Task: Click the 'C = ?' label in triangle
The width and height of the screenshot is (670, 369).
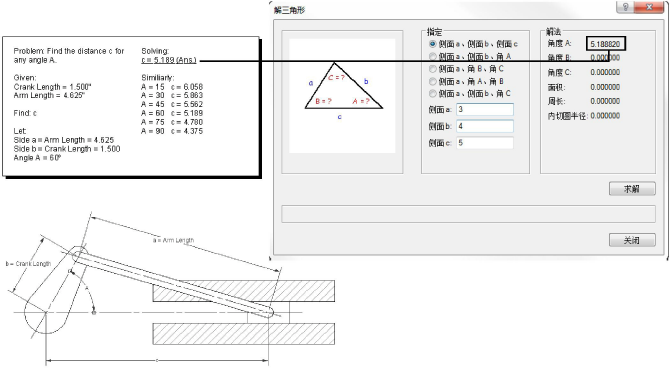Action: 336,78
